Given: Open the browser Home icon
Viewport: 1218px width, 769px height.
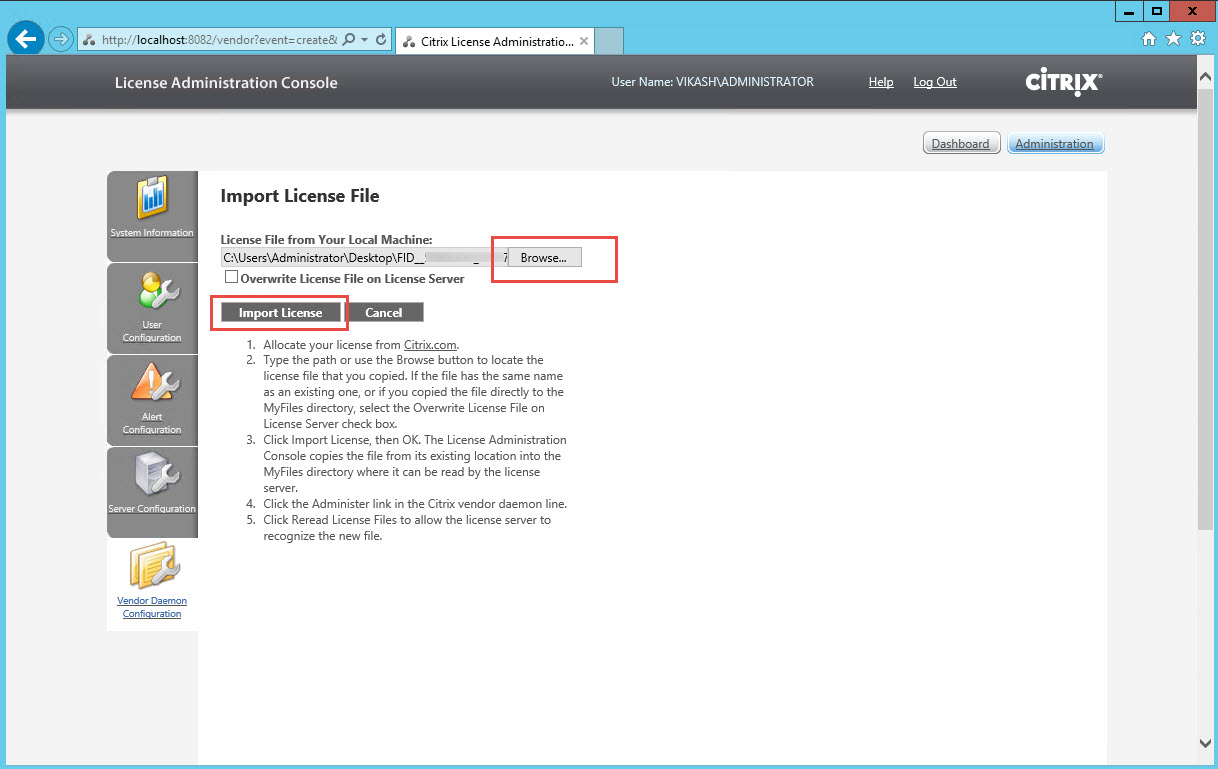Looking at the screenshot, I should pos(1149,39).
